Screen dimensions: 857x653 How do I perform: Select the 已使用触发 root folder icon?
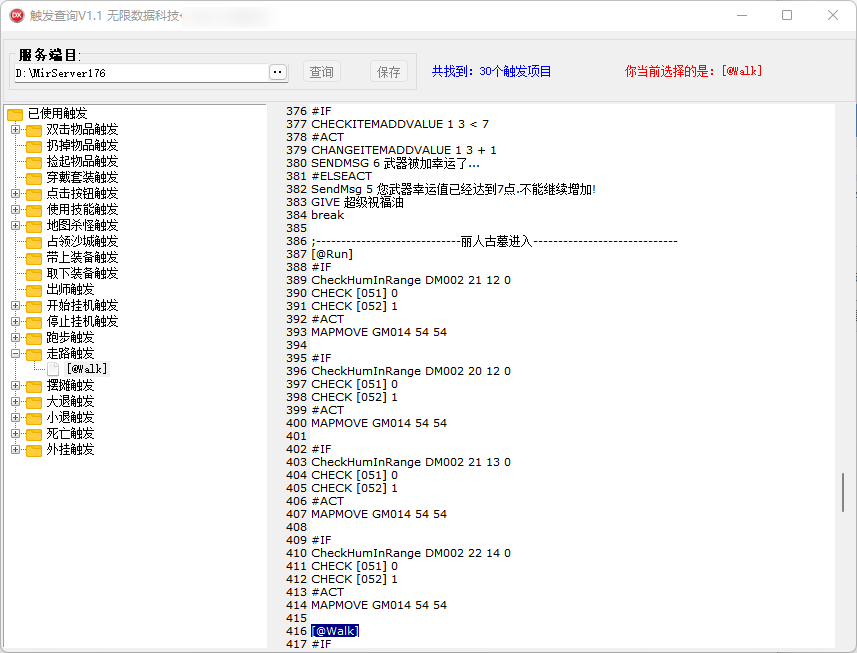pos(15,114)
